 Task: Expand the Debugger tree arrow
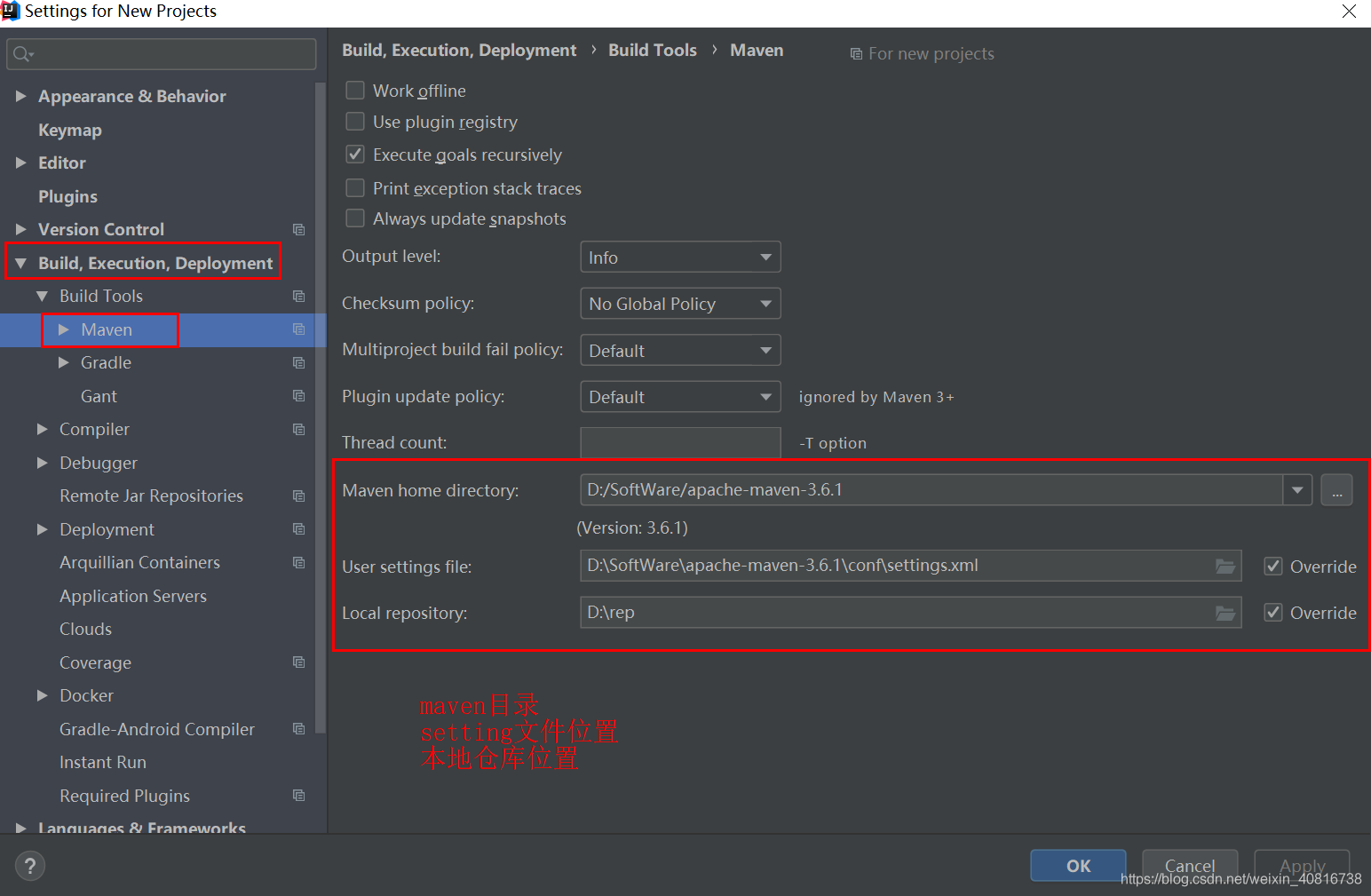[x=43, y=463]
